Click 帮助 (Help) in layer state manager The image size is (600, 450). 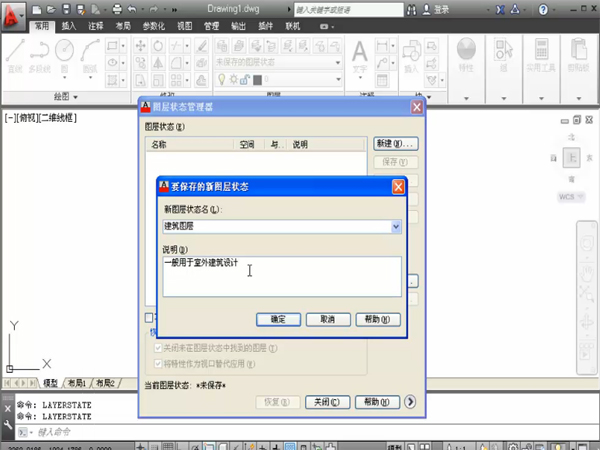point(377,402)
